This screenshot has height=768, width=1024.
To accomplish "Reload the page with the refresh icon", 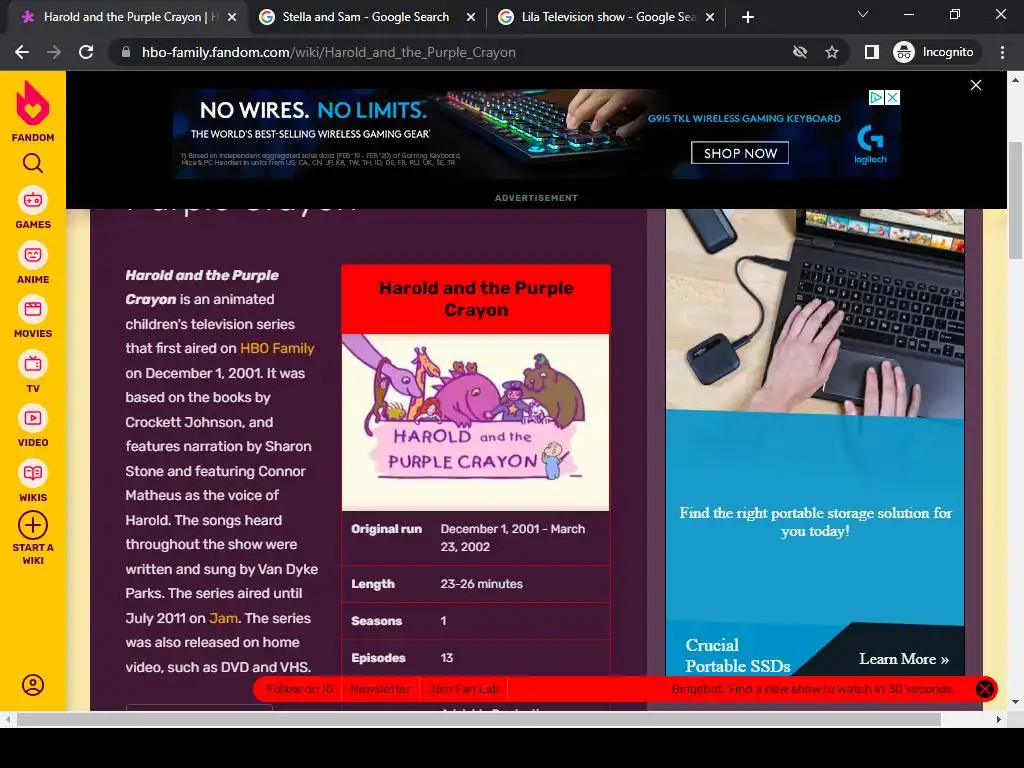I will [86, 52].
